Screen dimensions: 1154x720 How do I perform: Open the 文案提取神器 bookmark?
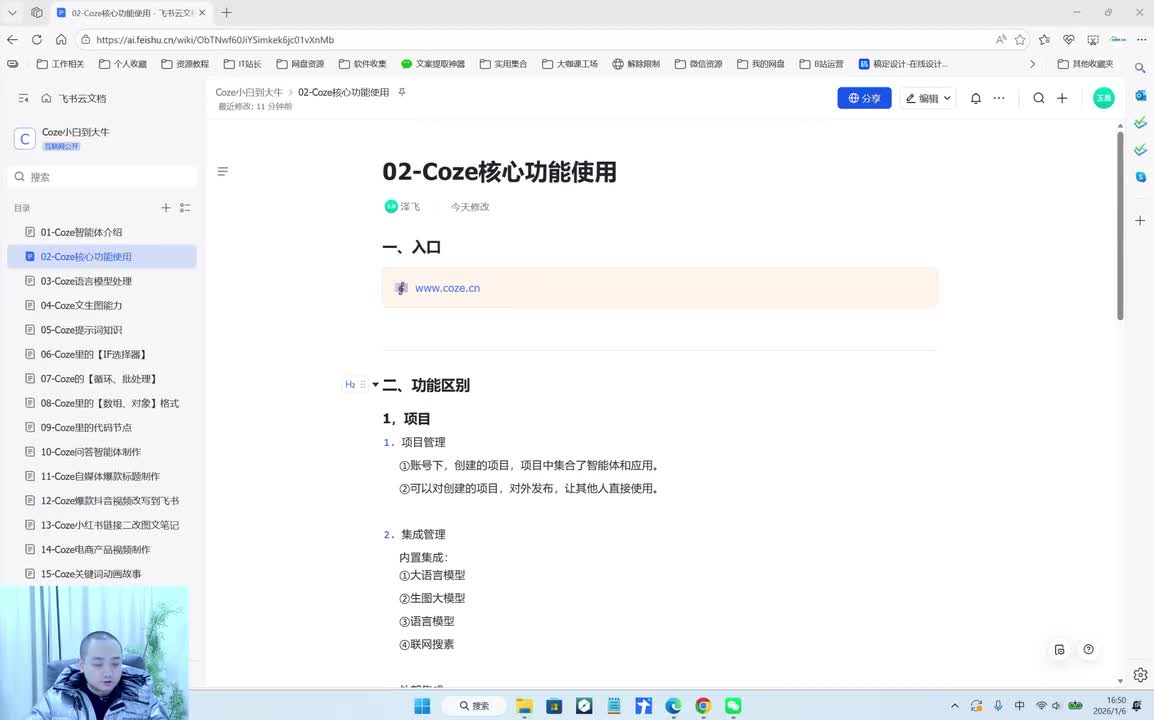(x=433, y=64)
